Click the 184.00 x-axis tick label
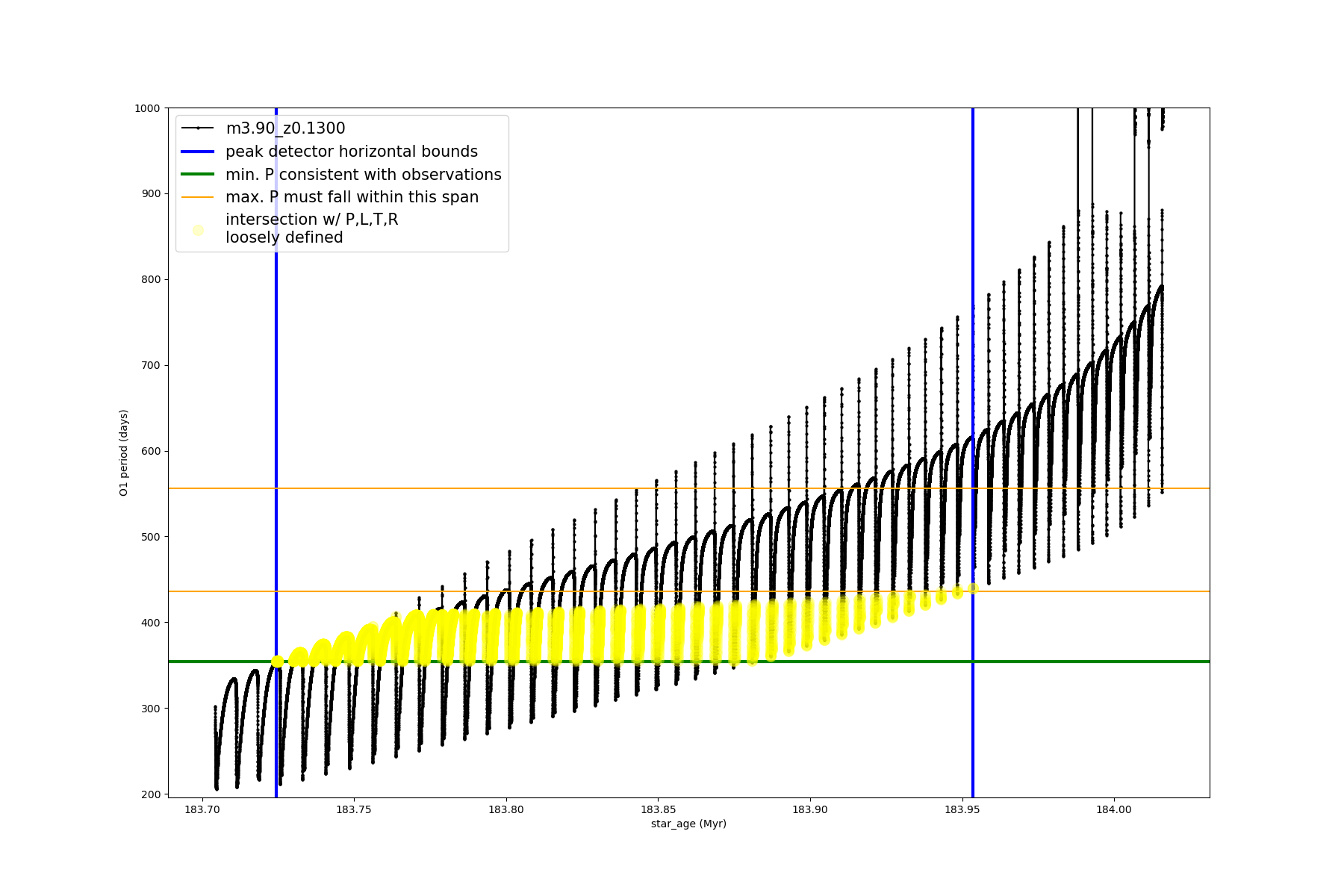The width and height of the screenshot is (1344, 896). (1114, 809)
